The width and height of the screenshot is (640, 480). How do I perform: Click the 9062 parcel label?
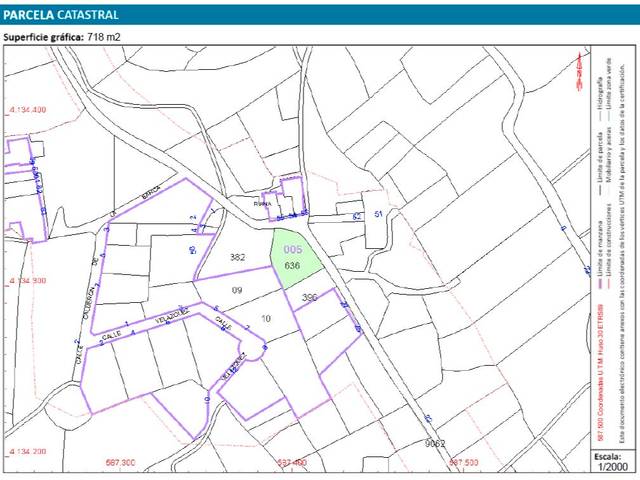pos(434,442)
